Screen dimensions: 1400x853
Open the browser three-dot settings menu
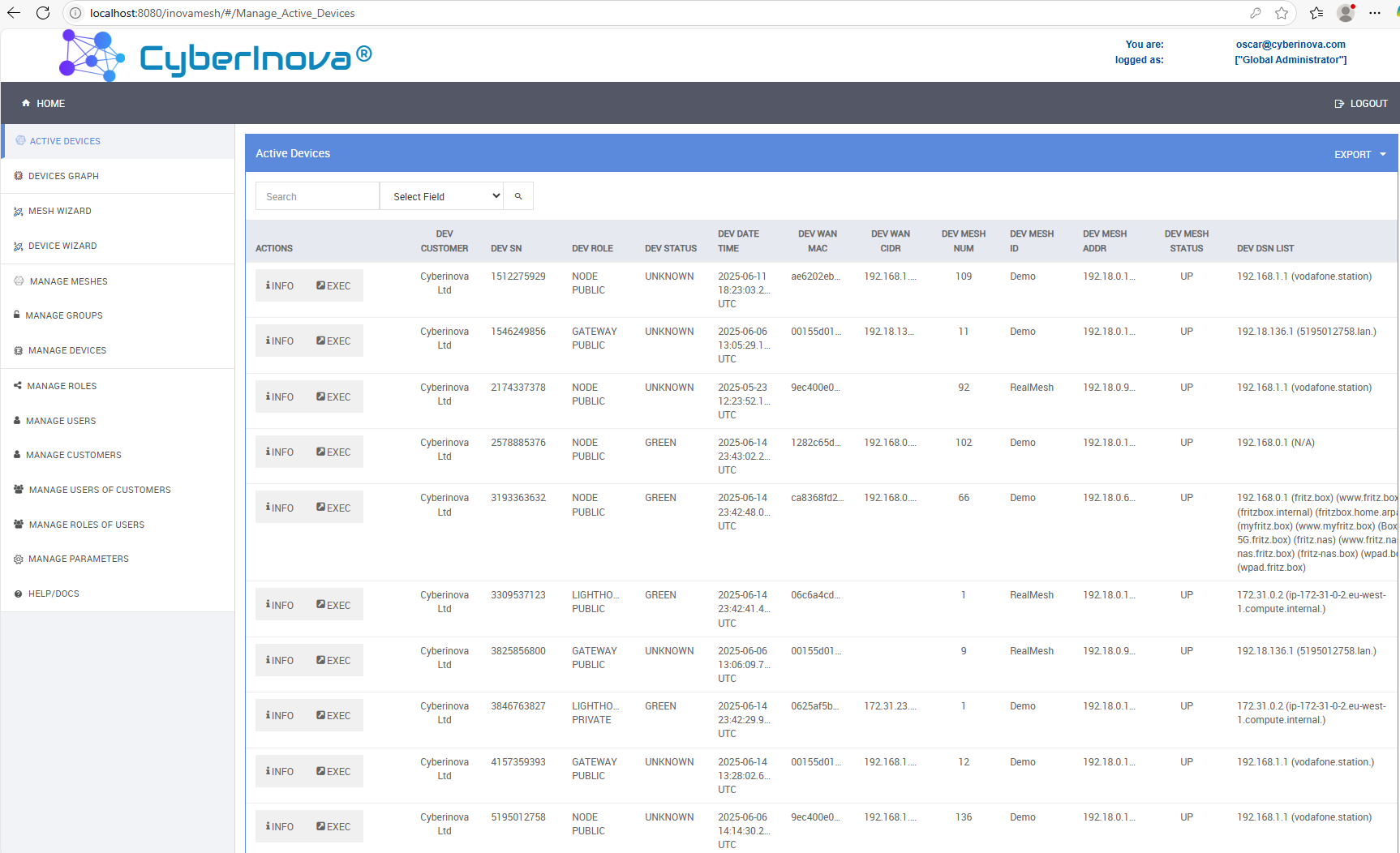[x=1375, y=13]
